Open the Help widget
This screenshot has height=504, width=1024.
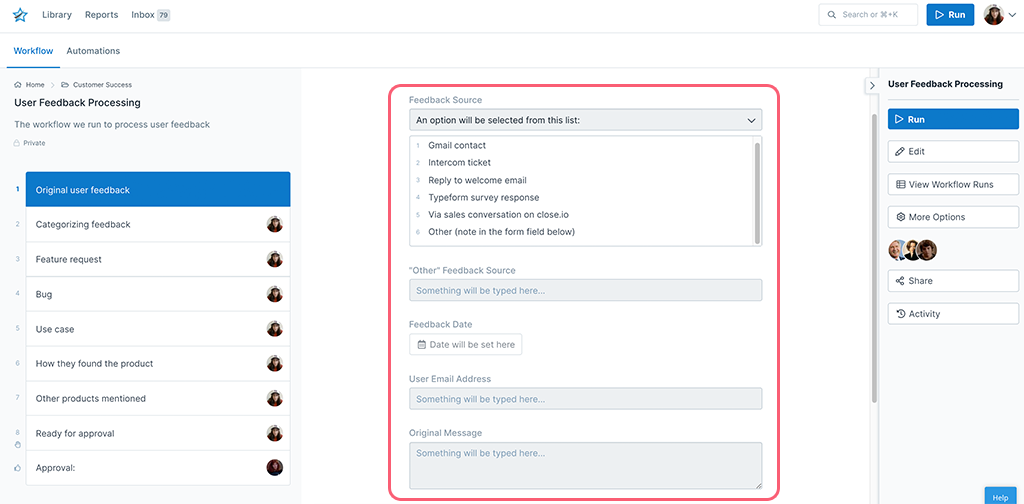click(1000, 497)
